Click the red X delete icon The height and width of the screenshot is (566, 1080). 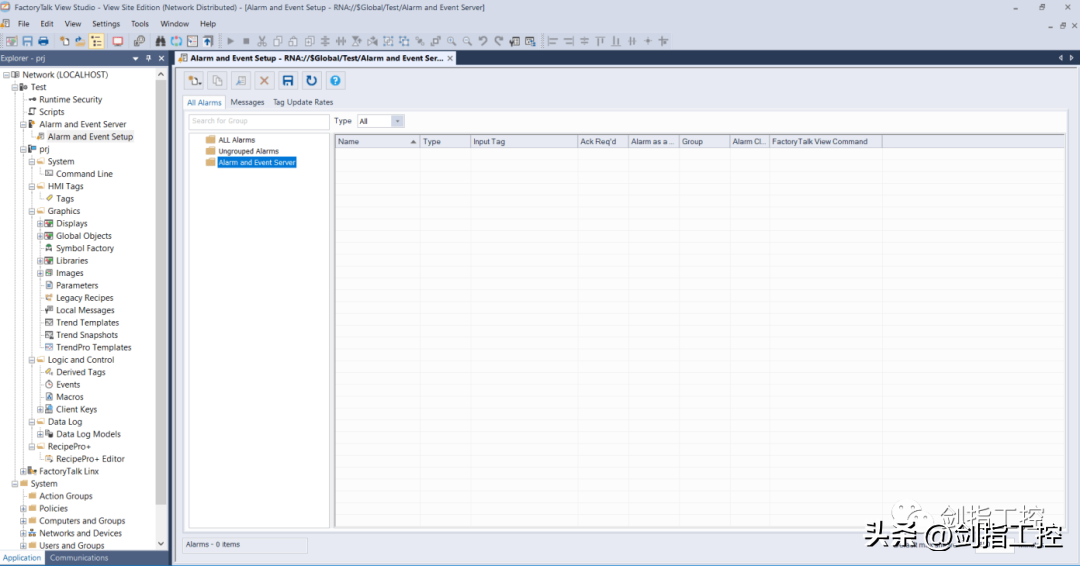pos(264,81)
